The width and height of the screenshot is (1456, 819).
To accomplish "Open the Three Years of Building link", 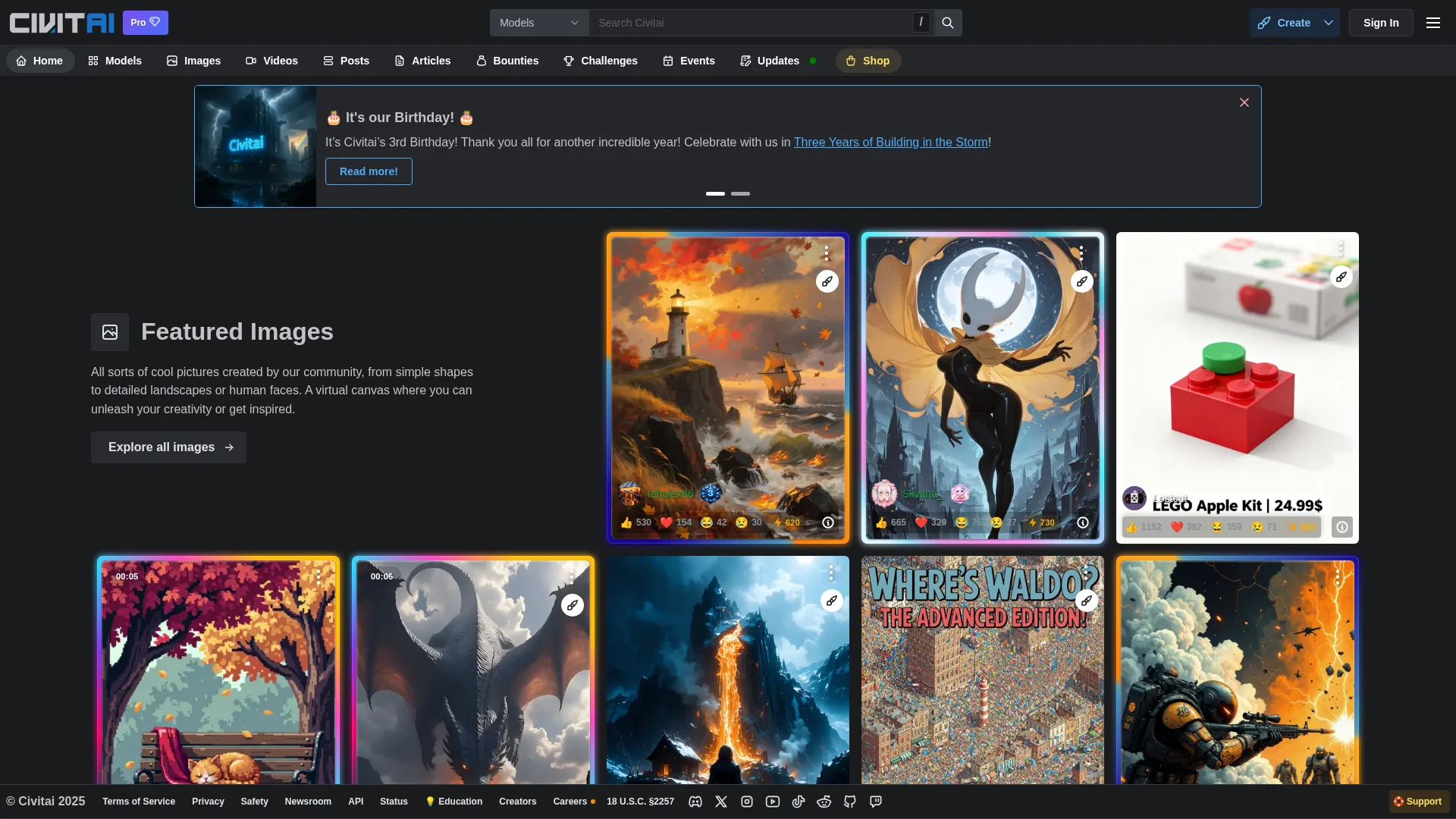I will (x=890, y=143).
